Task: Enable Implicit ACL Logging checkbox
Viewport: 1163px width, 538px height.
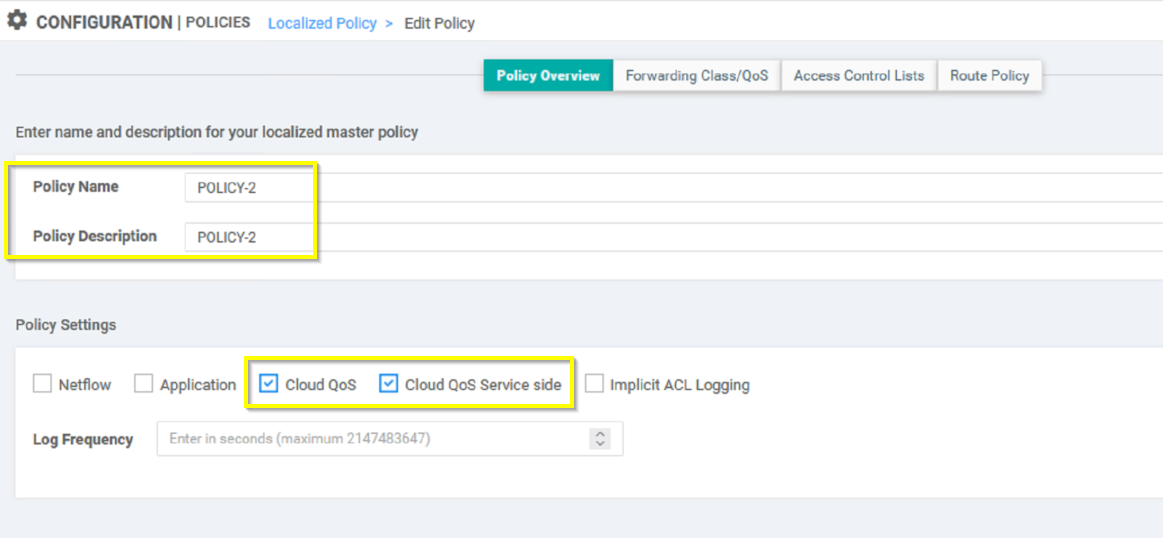Action: click(x=594, y=384)
